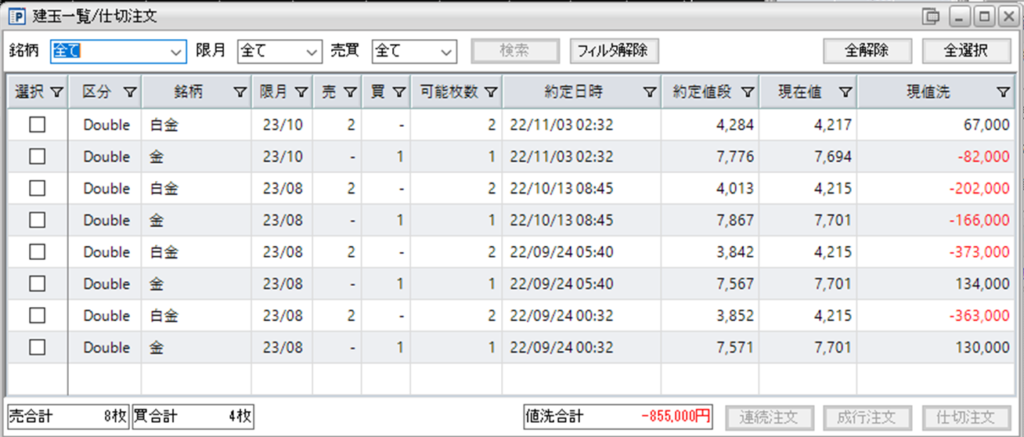This screenshot has height=437, width=1024.
Task: Open the filter icon on 現値洗 column
Action: 1004,93
